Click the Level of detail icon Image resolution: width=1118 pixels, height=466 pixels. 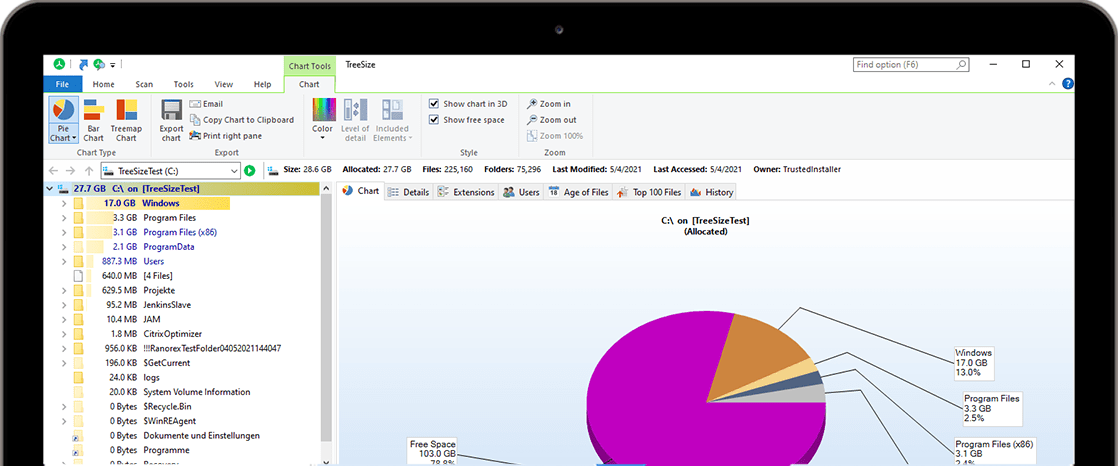[x=355, y=109]
